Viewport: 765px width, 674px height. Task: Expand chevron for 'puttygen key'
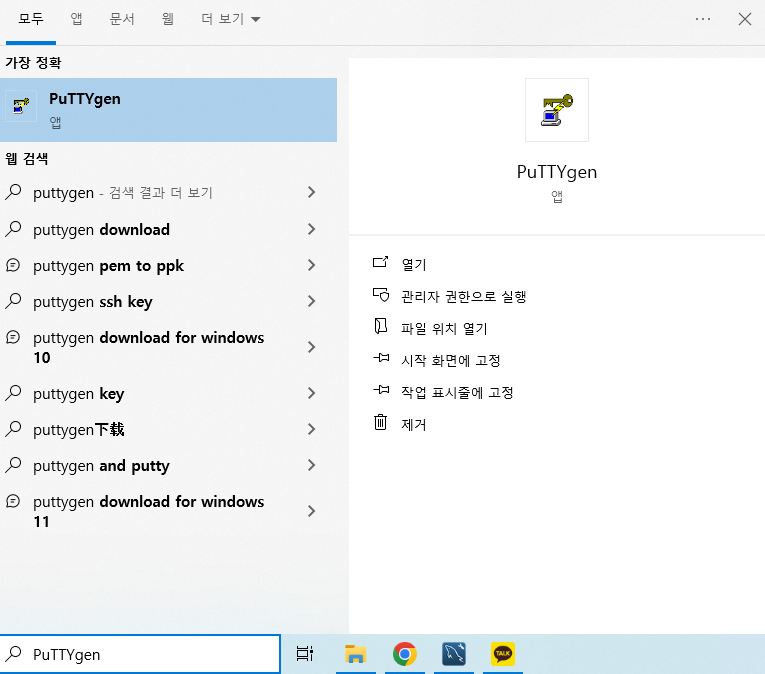[x=312, y=393]
